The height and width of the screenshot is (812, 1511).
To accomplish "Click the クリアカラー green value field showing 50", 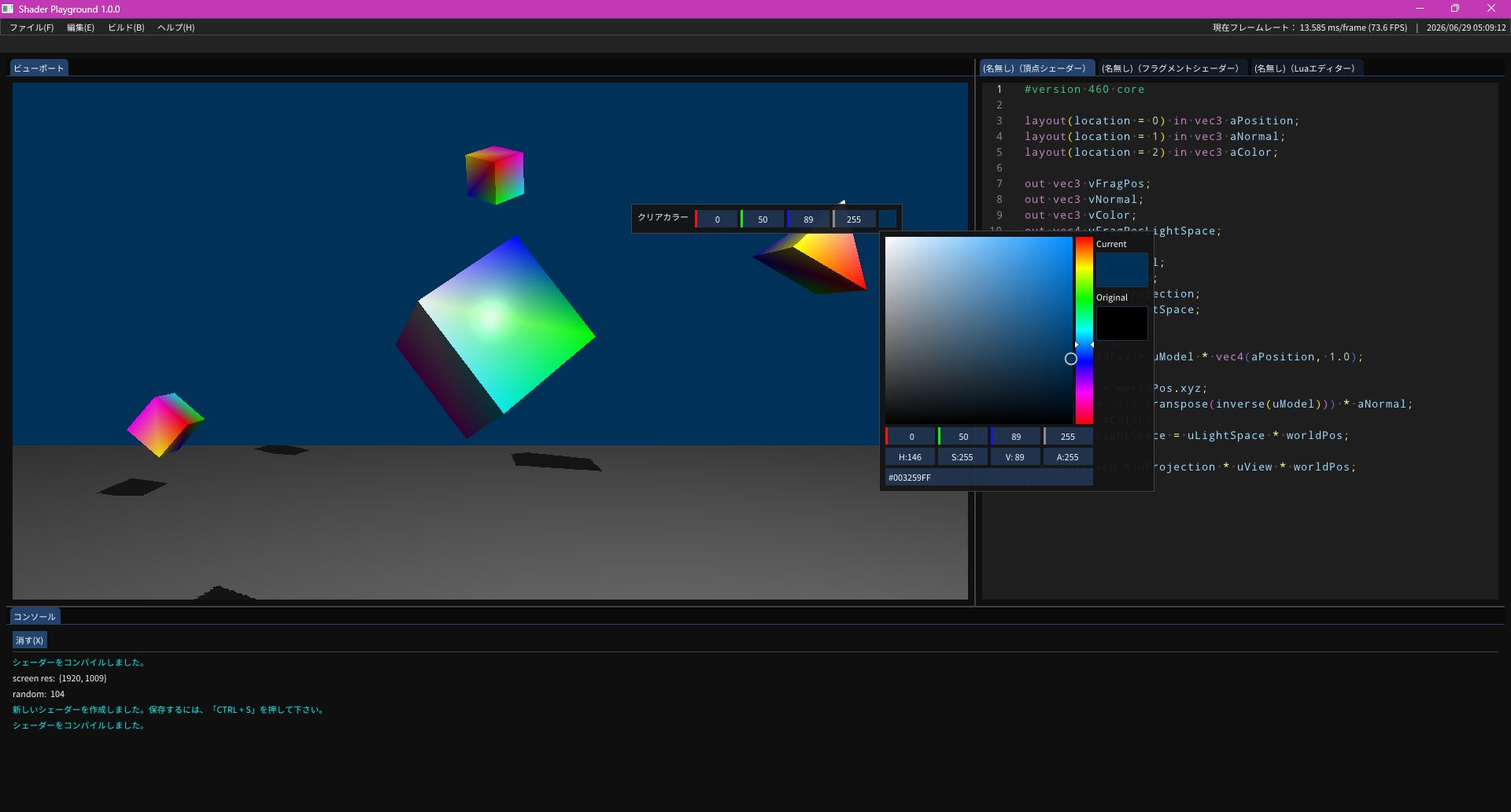I will click(x=763, y=220).
